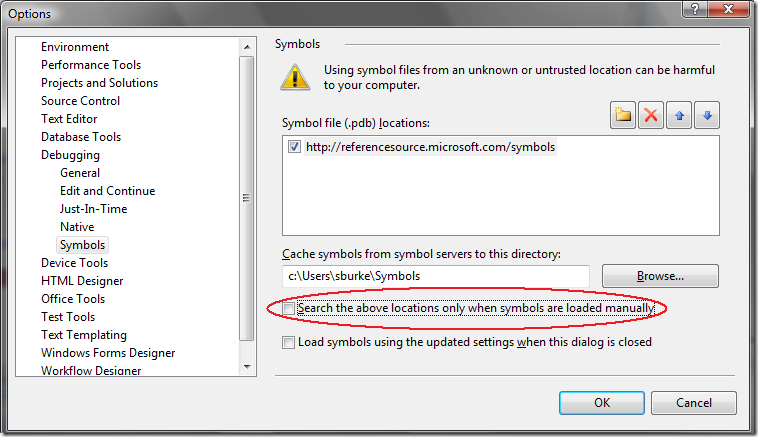Confirm settings with the OK button

602,403
